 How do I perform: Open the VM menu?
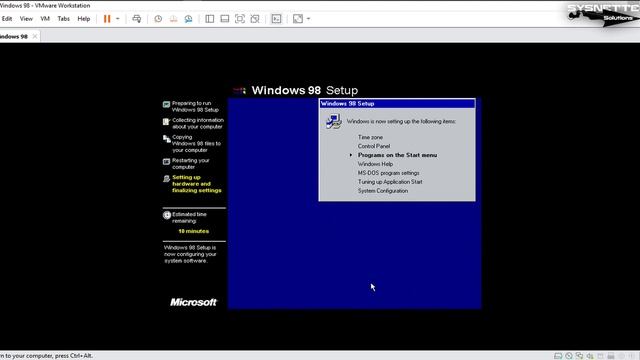(45, 19)
